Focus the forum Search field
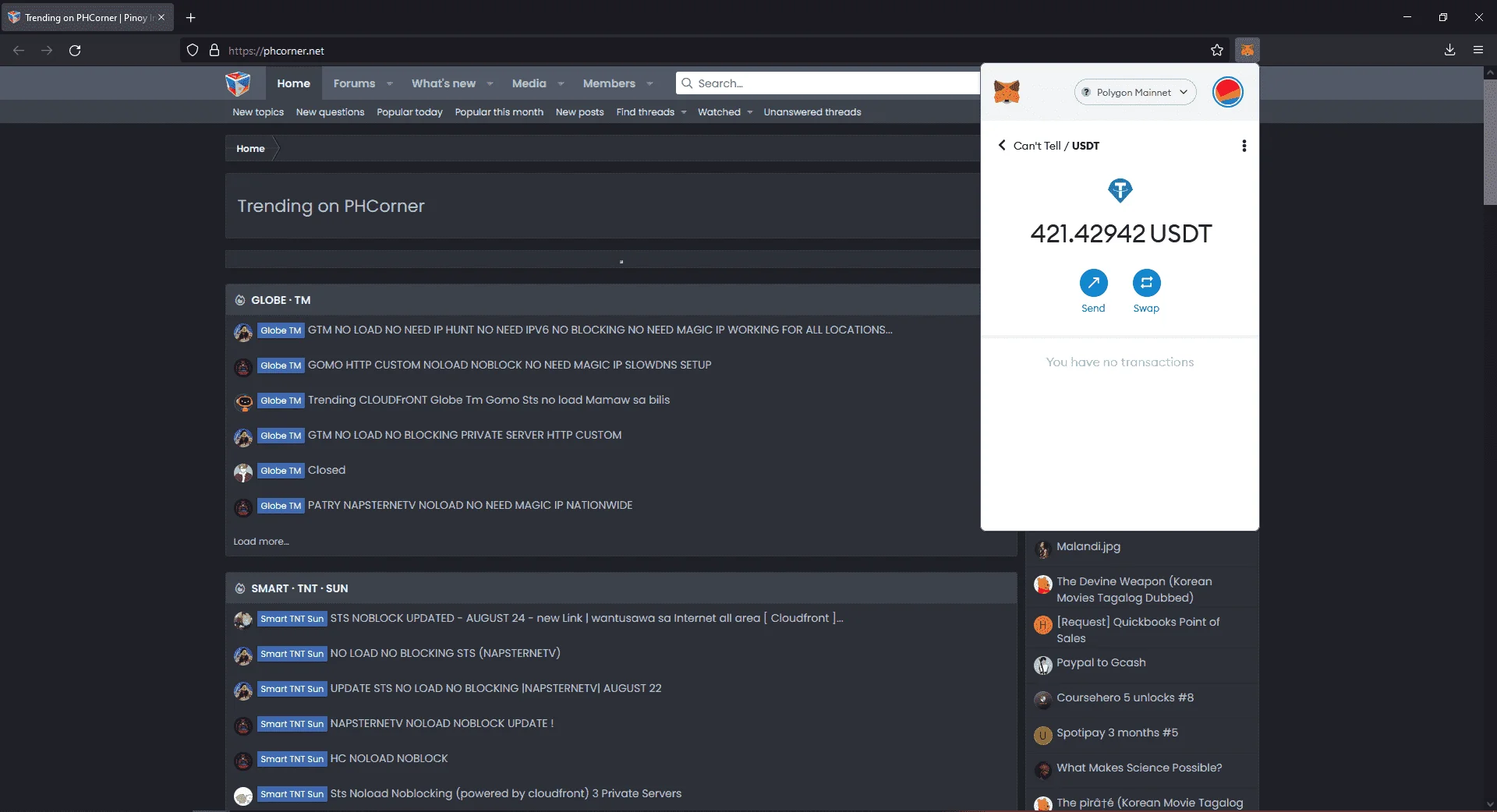 click(x=828, y=83)
